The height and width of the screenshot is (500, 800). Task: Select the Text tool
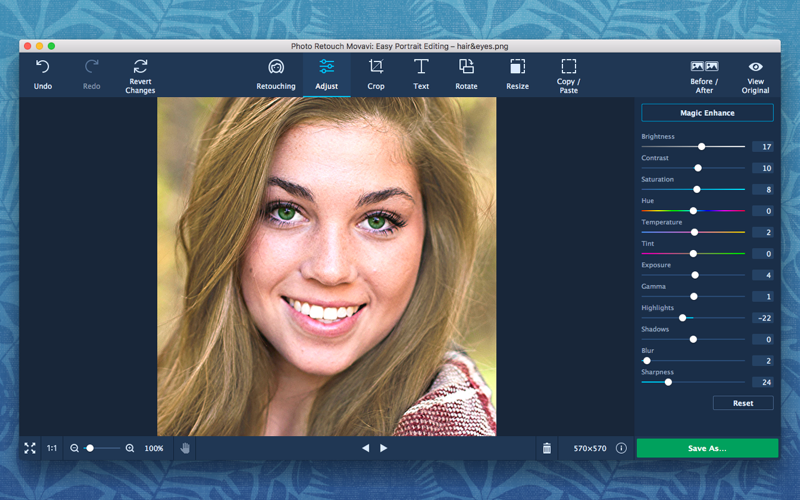tap(421, 67)
